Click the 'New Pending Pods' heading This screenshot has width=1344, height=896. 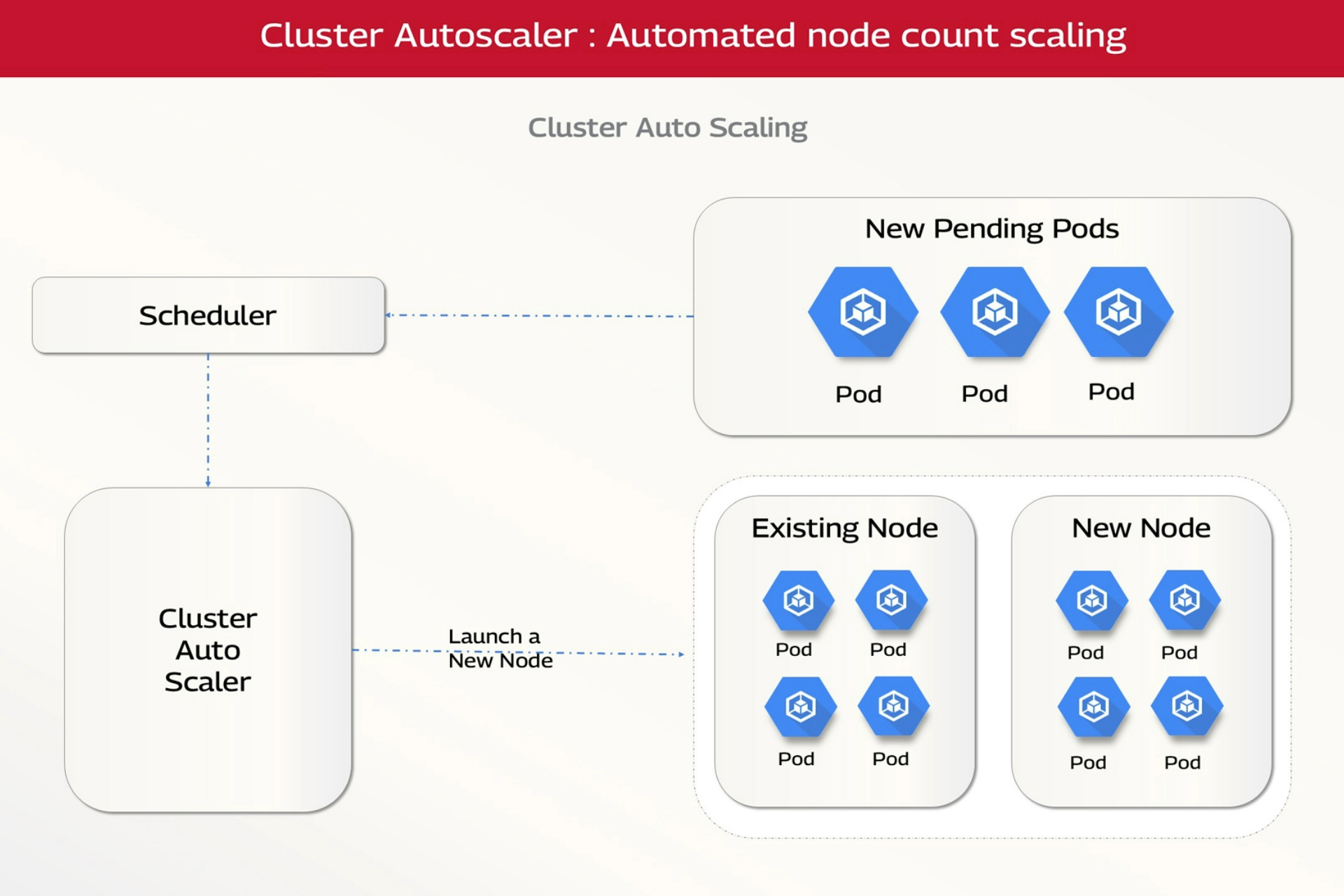[992, 229]
